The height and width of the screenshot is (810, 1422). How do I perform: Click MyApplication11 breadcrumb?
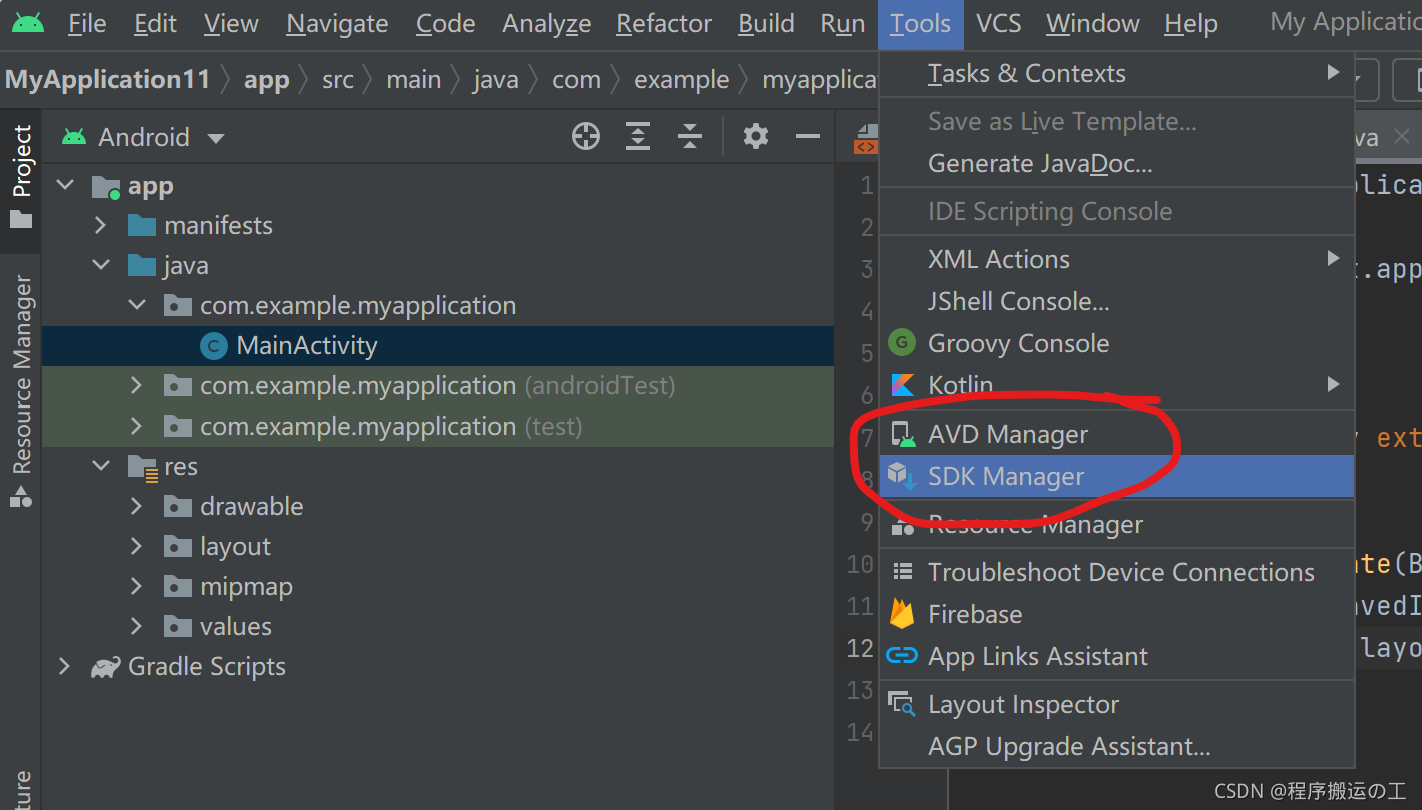tap(108, 80)
